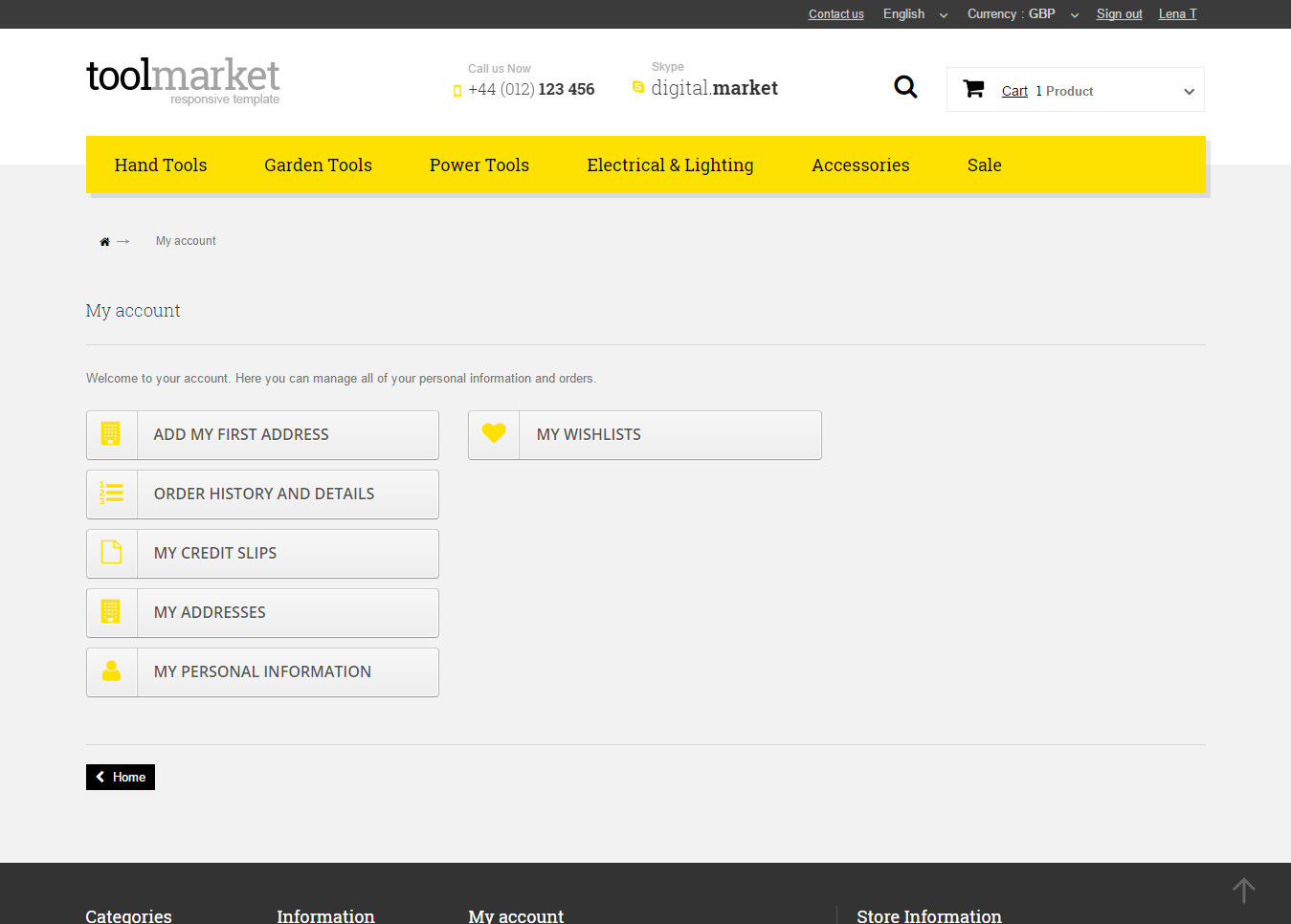Click the heart icon for wishlists
Screen dimensions: 1291x924
tap(494, 434)
